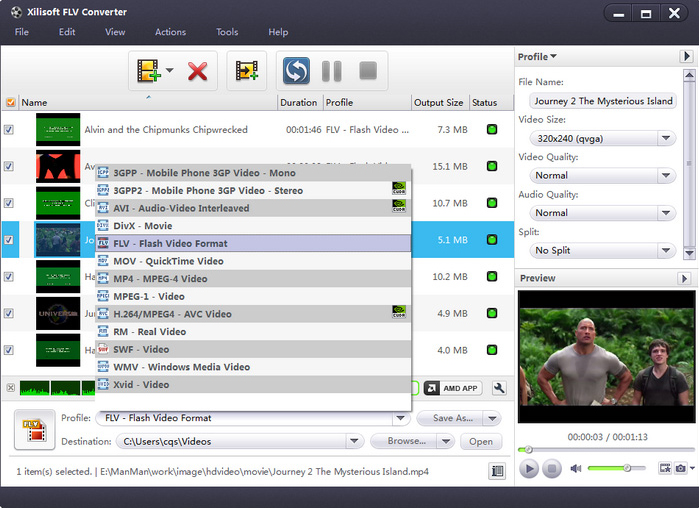This screenshot has height=508, width=699.
Task: Click the red Remove file icon
Action: point(197,71)
